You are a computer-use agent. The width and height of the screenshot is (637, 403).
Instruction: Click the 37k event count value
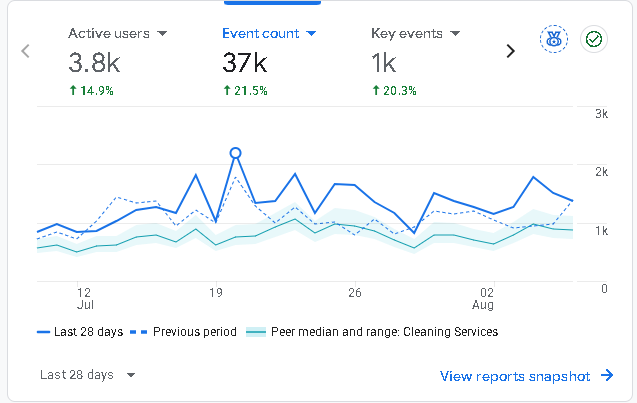(x=245, y=63)
